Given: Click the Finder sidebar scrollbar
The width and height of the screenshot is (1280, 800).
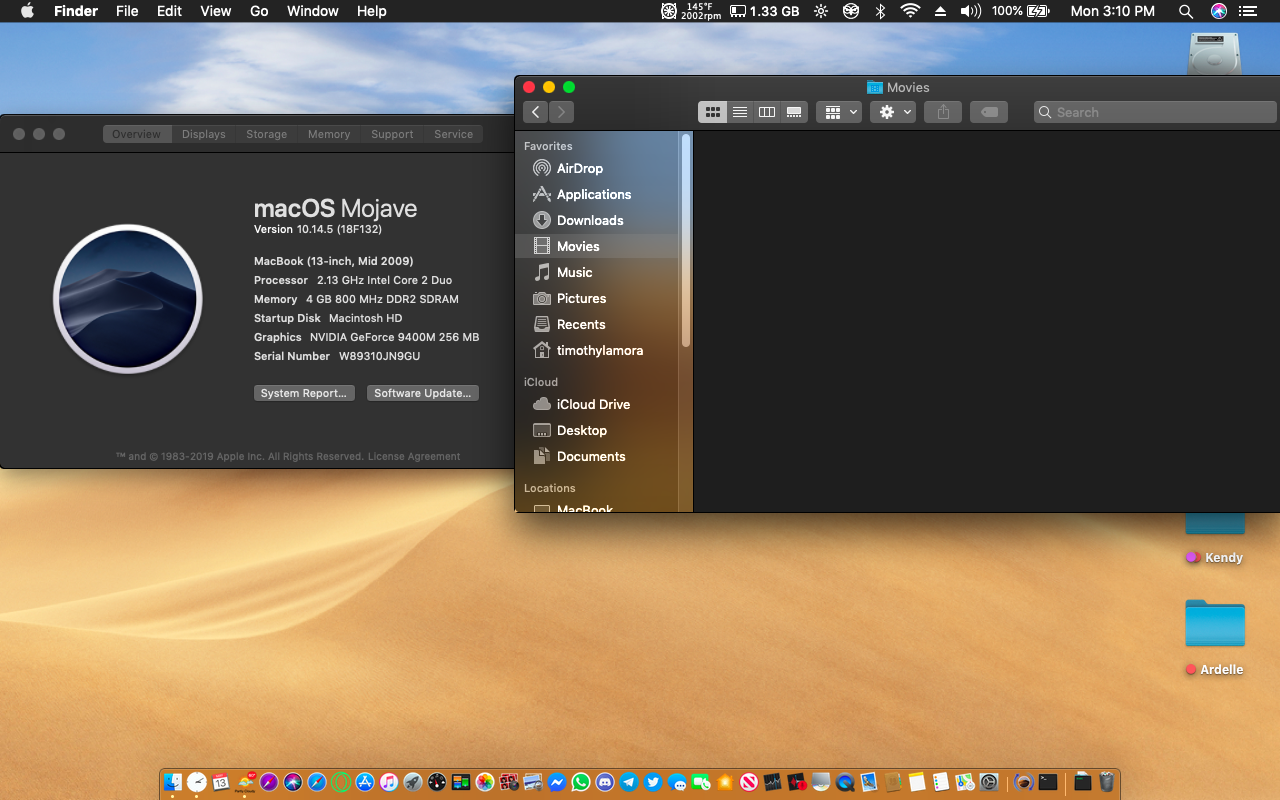Looking at the screenshot, I should point(686,240).
